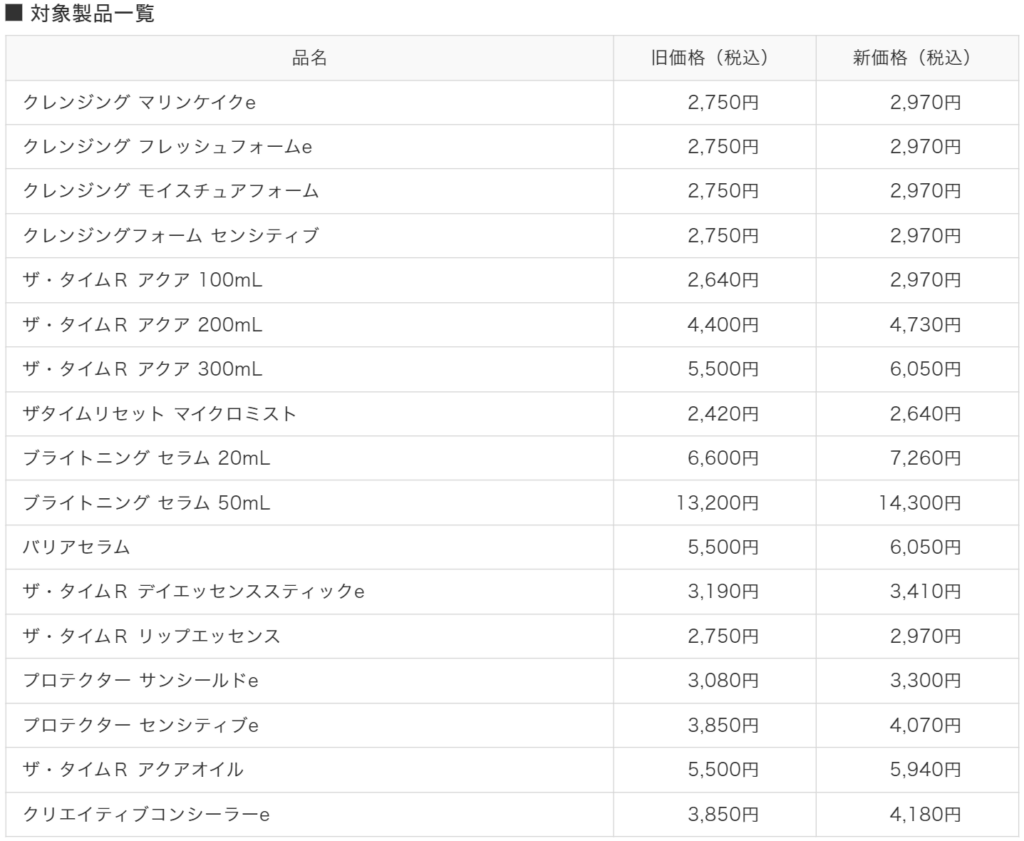1024x841 pixels.
Task: Select クレンジング モイスチュアフォーム product cell
Action: click(171, 191)
